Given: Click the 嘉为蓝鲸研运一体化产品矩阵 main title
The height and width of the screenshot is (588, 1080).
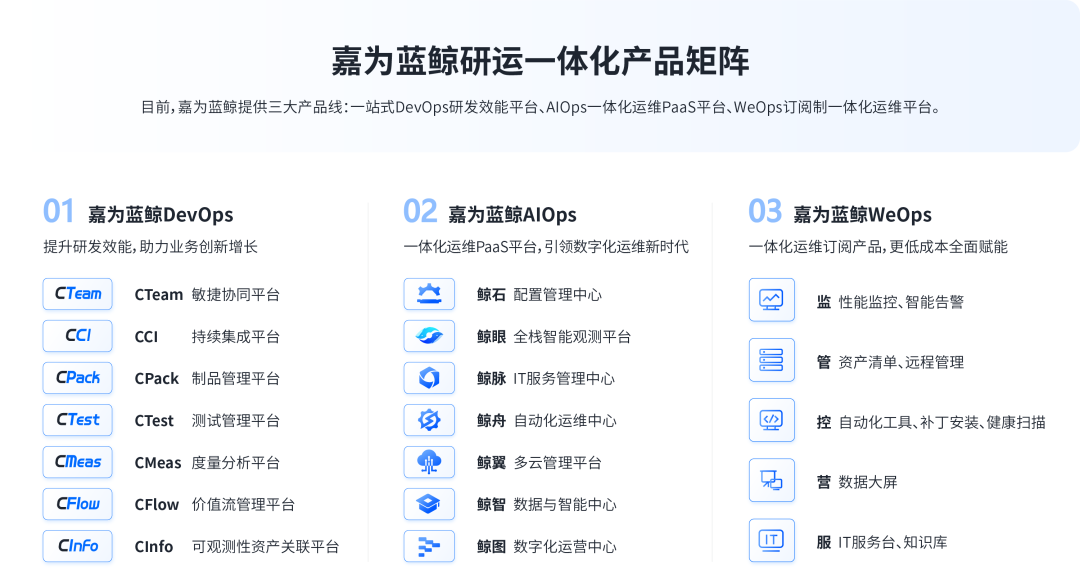Looking at the screenshot, I should pyautogui.click(x=540, y=61).
